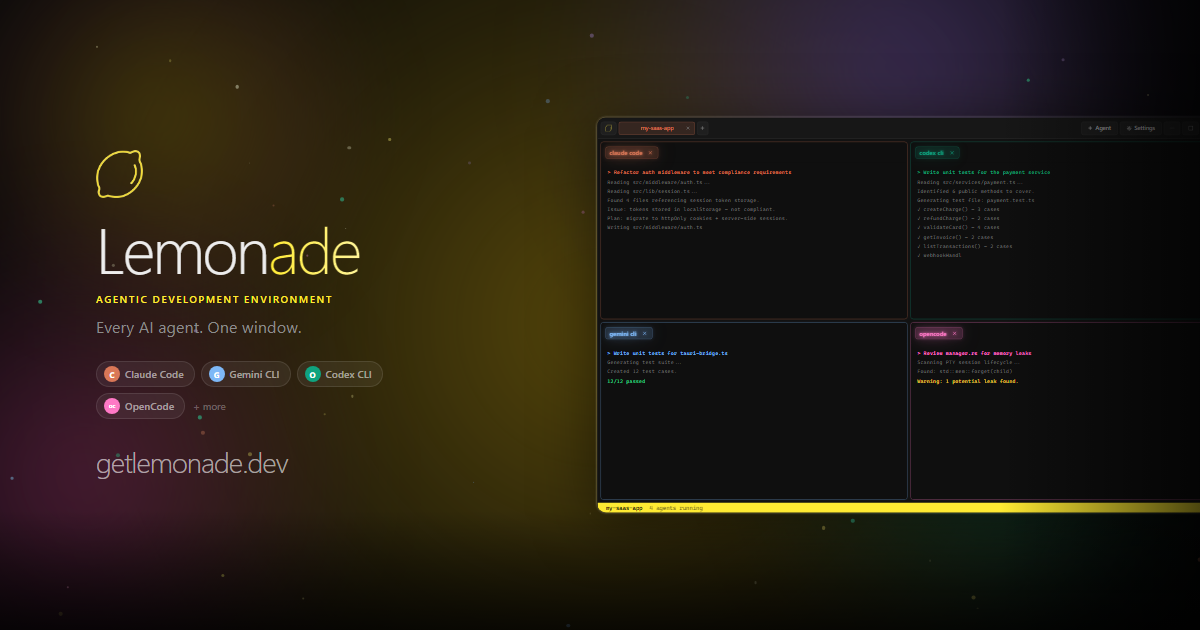
Task: Click the Codex CLI pill
Action: pyautogui.click(x=340, y=374)
